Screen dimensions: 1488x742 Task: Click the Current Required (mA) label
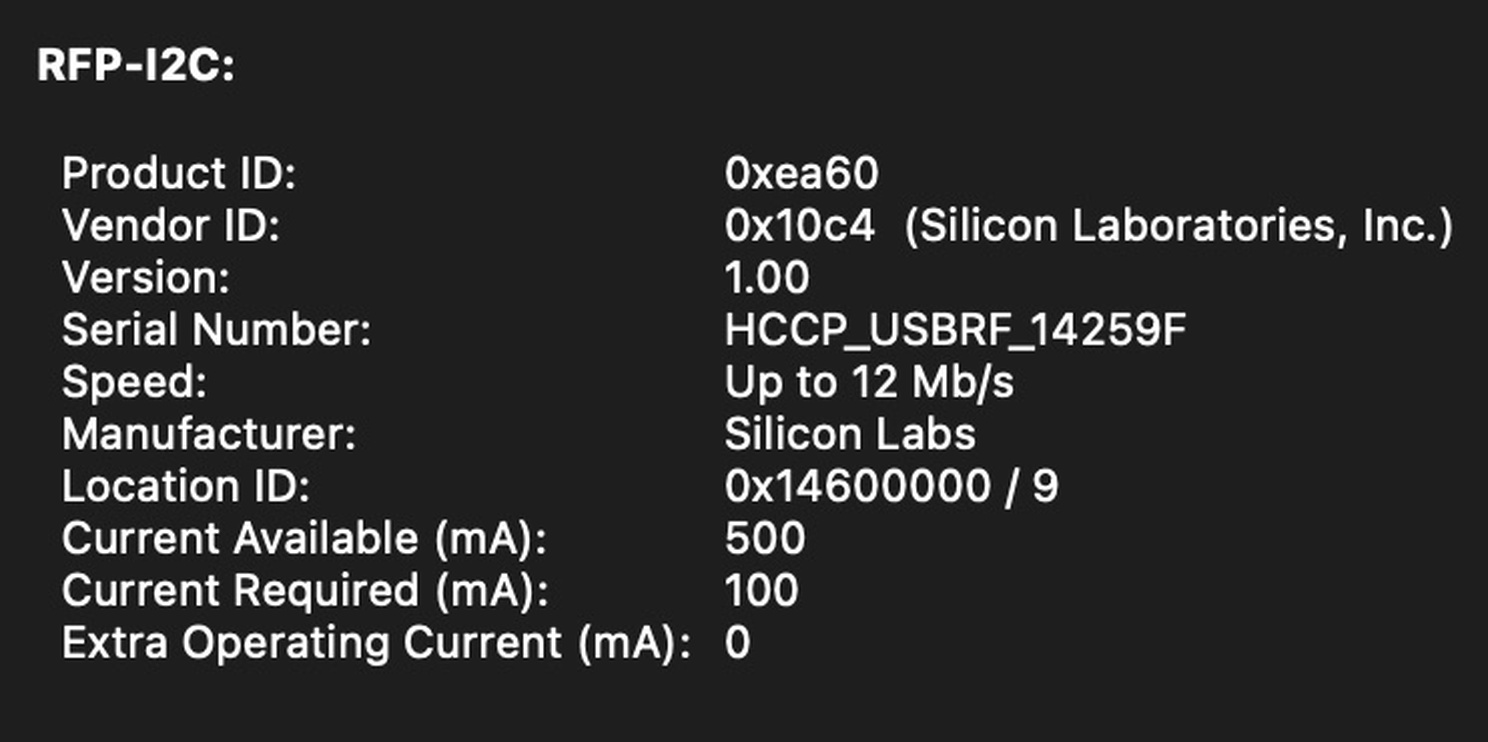pyautogui.click(x=305, y=591)
